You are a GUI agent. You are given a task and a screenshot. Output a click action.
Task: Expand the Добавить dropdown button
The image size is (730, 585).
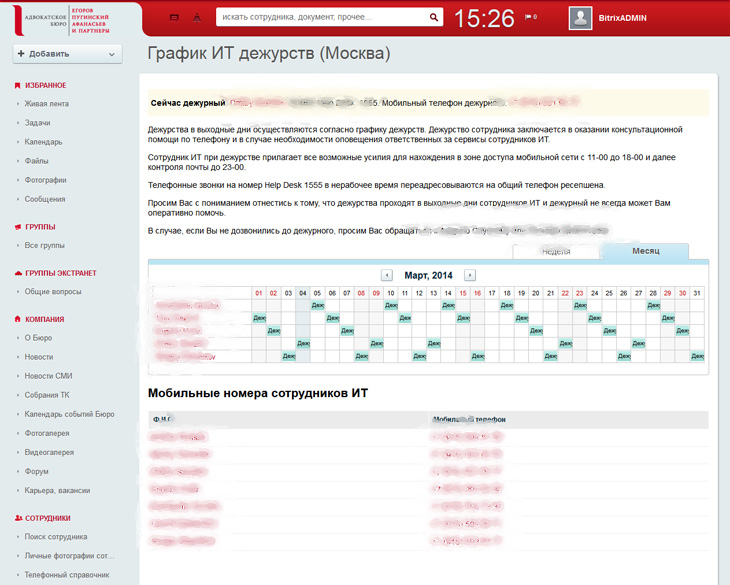click(x=68, y=54)
